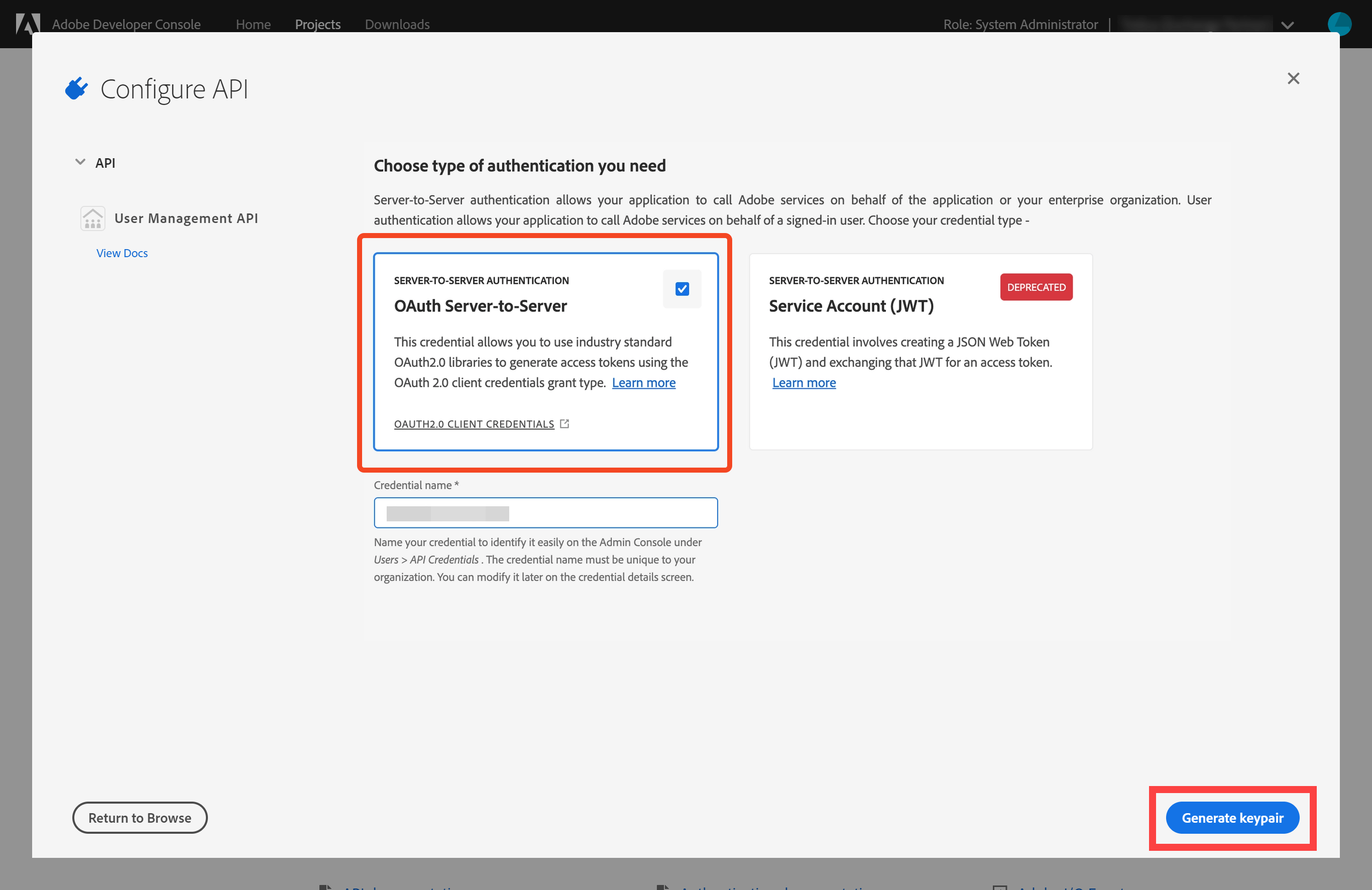1372x890 pixels.
Task: Click the Users > API Credentials text
Action: (426, 560)
